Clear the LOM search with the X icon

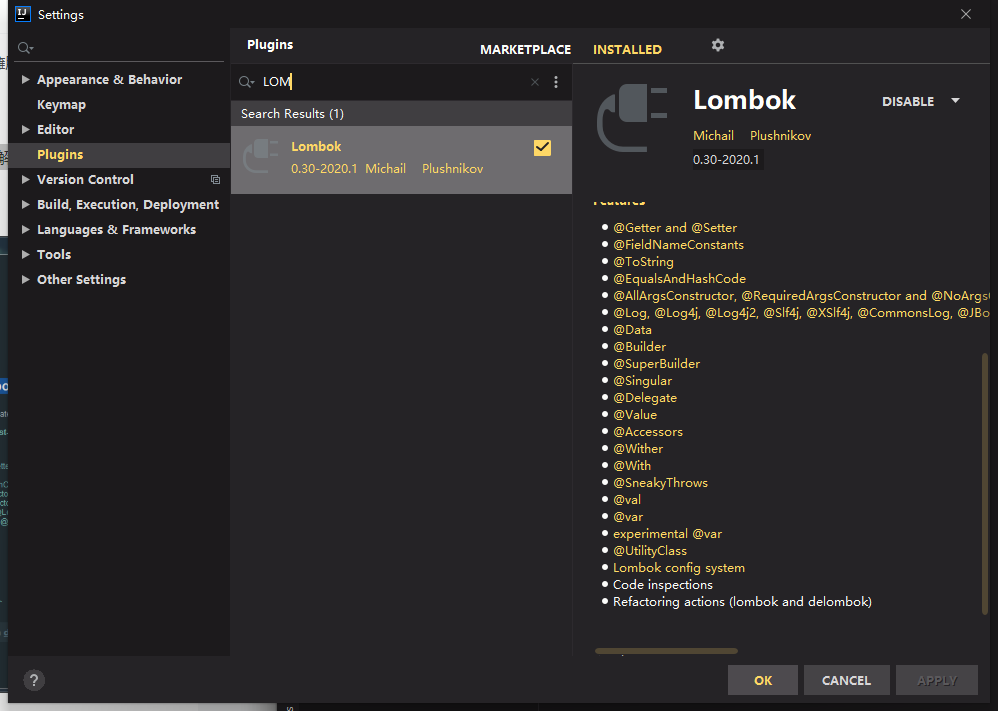tap(534, 81)
